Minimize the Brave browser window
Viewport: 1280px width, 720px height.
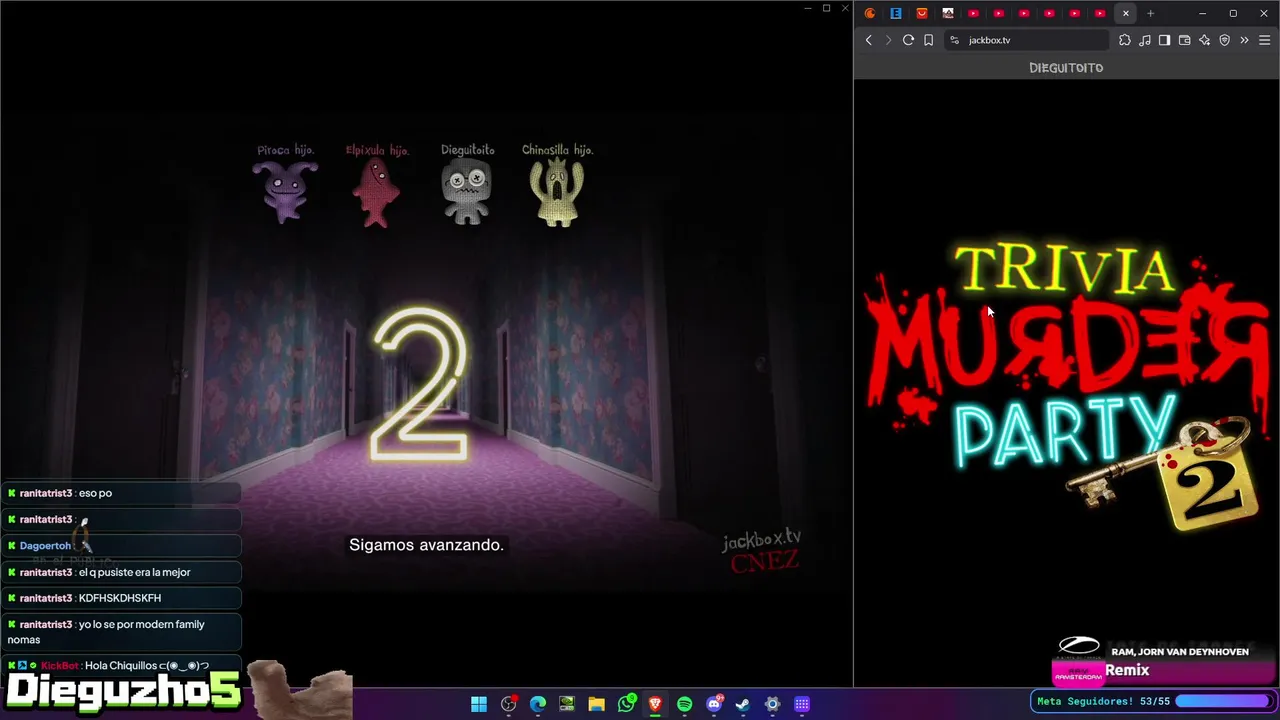tap(1204, 13)
